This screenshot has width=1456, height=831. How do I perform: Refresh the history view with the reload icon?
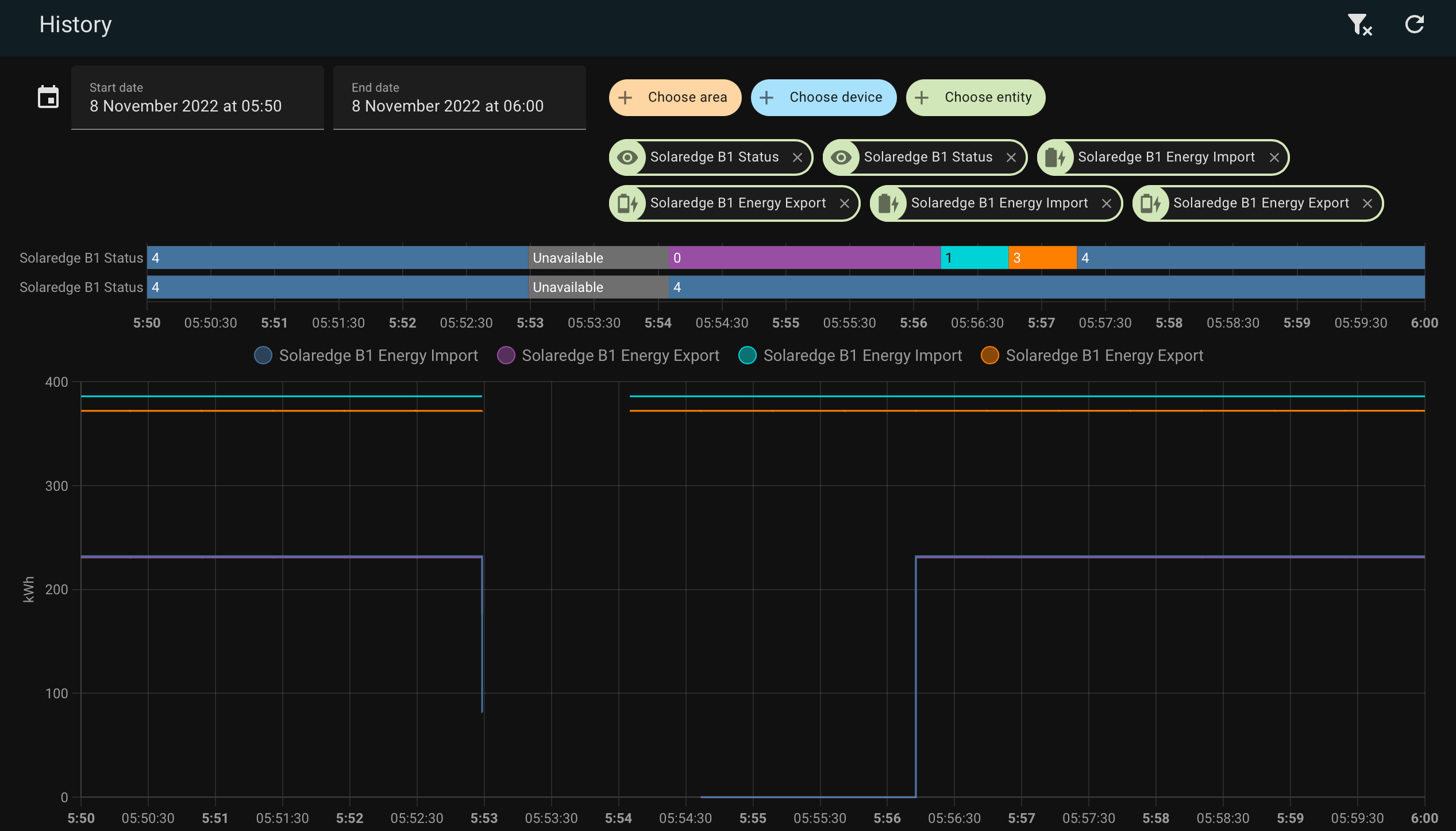(1415, 25)
